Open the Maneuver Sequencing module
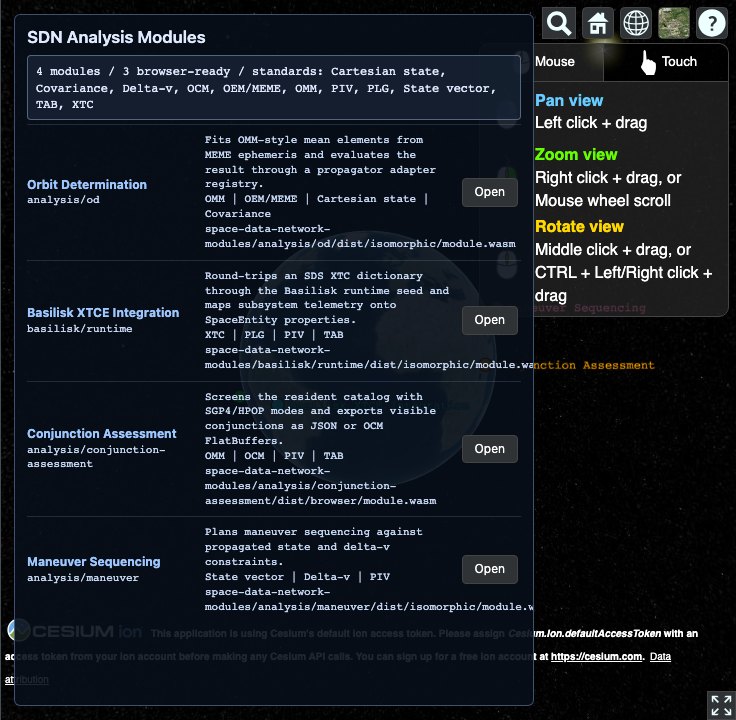 point(490,569)
